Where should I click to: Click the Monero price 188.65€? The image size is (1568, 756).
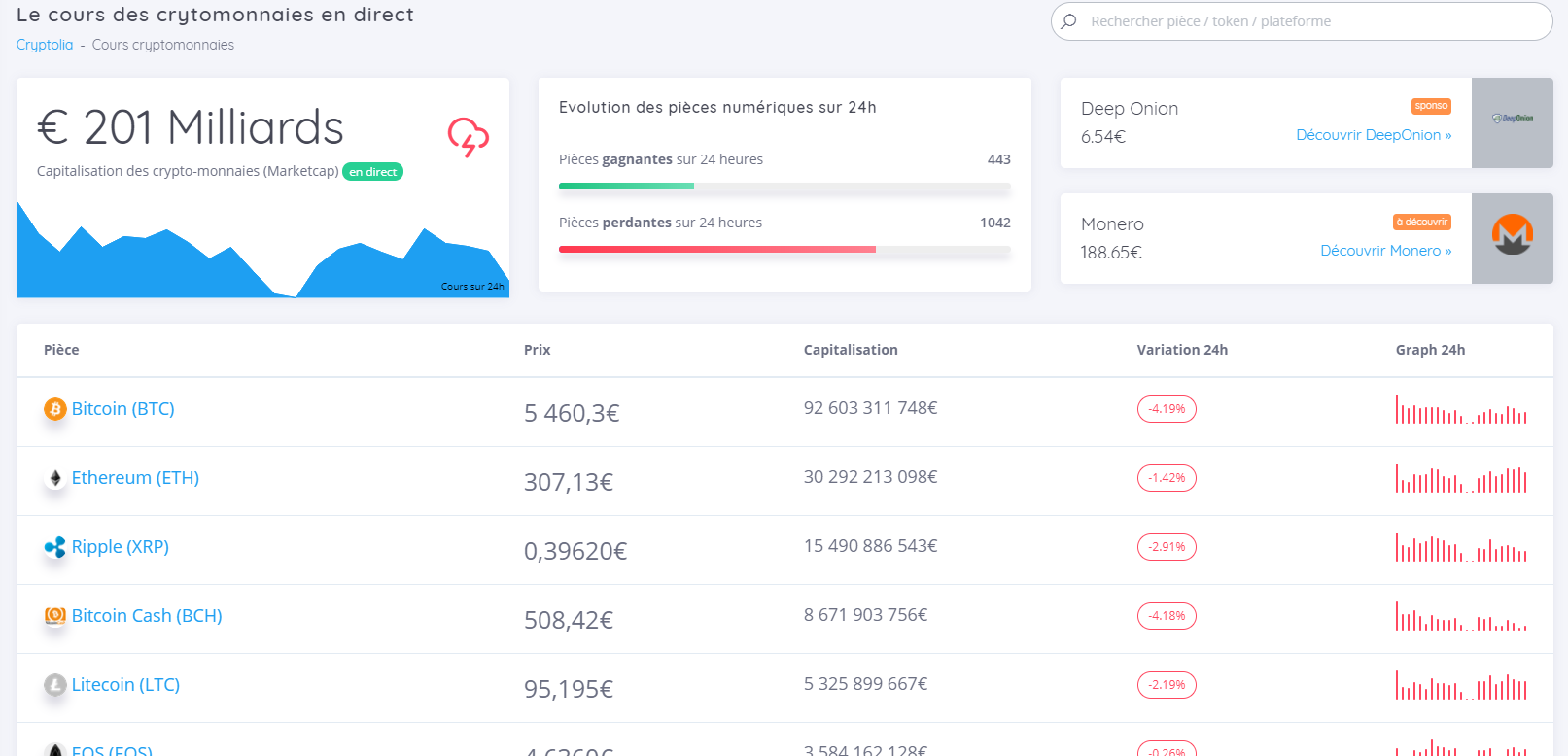click(x=1111, y=253)
